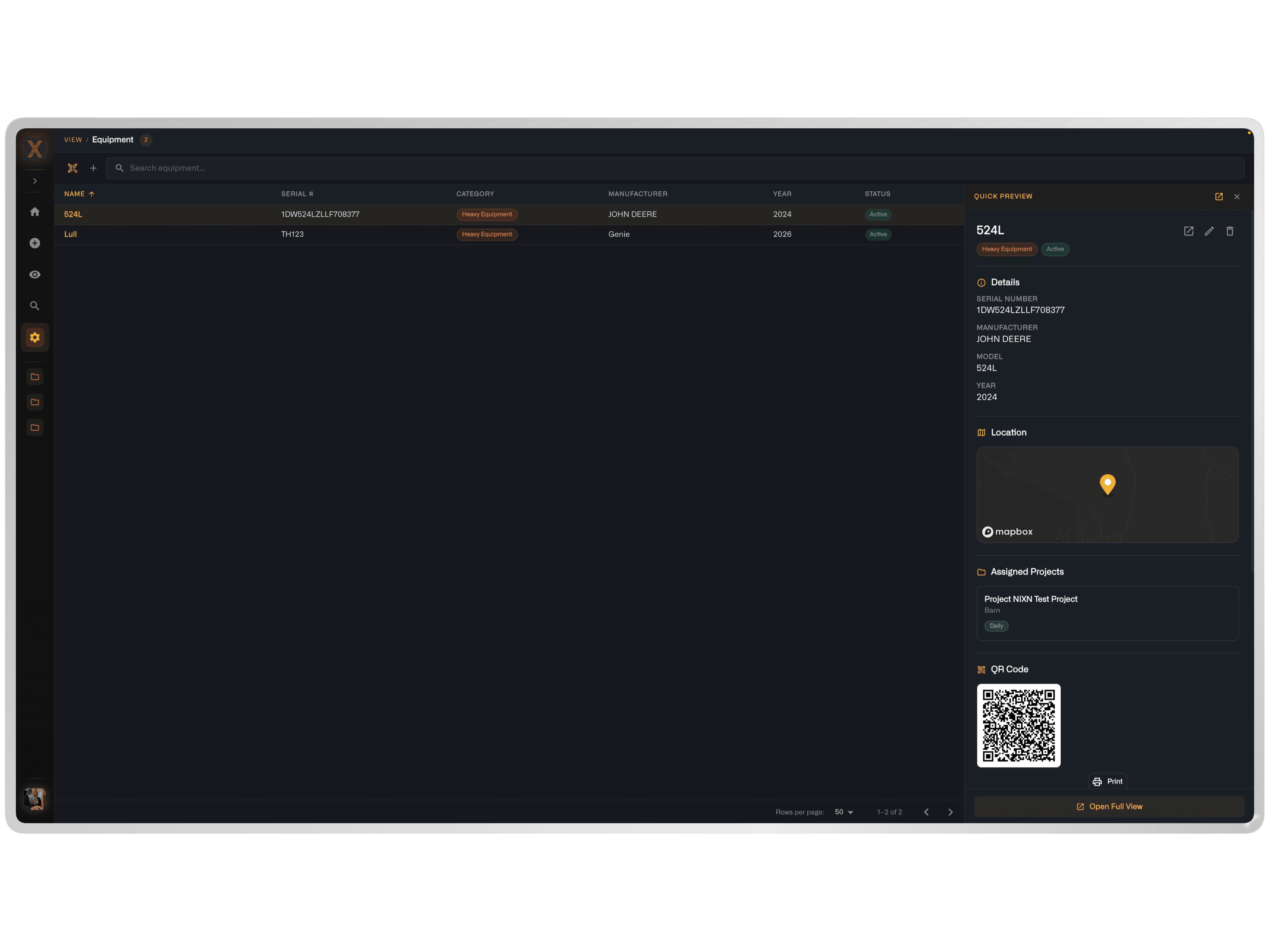
Task: Click Genie manufacturer cell
Action: [619, 234]
